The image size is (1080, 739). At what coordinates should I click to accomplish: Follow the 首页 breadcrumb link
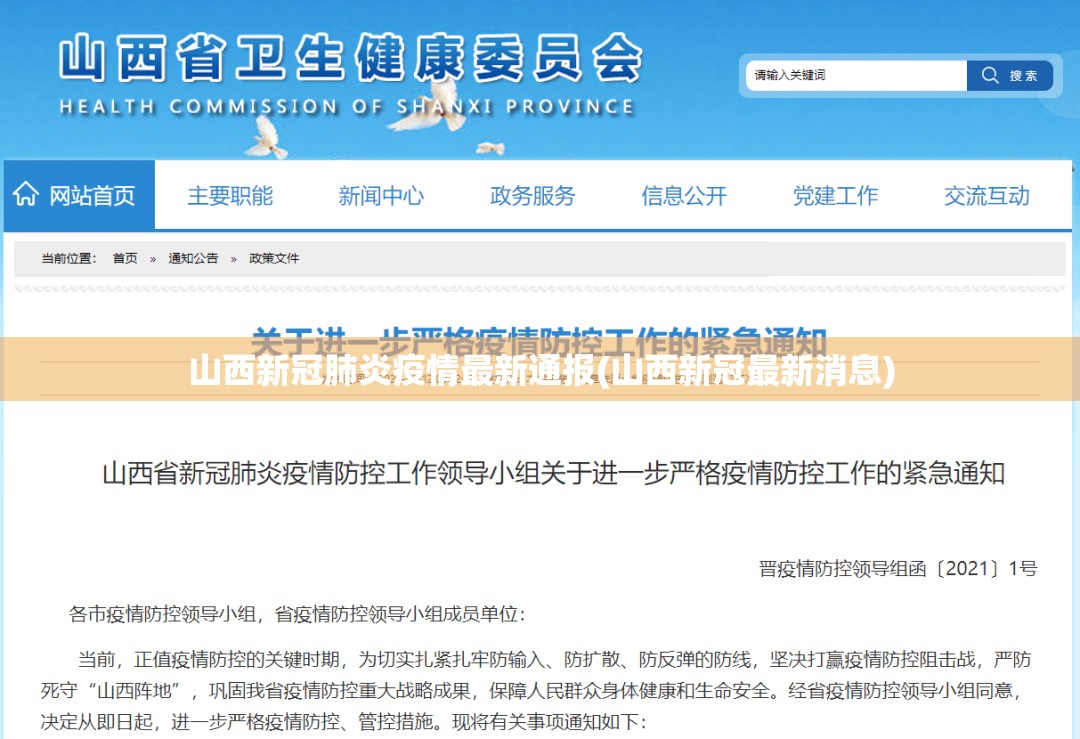pos(125,258)
